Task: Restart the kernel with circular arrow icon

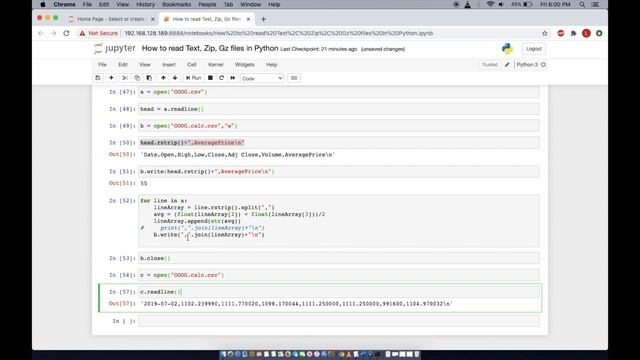Action: point(222,78)
